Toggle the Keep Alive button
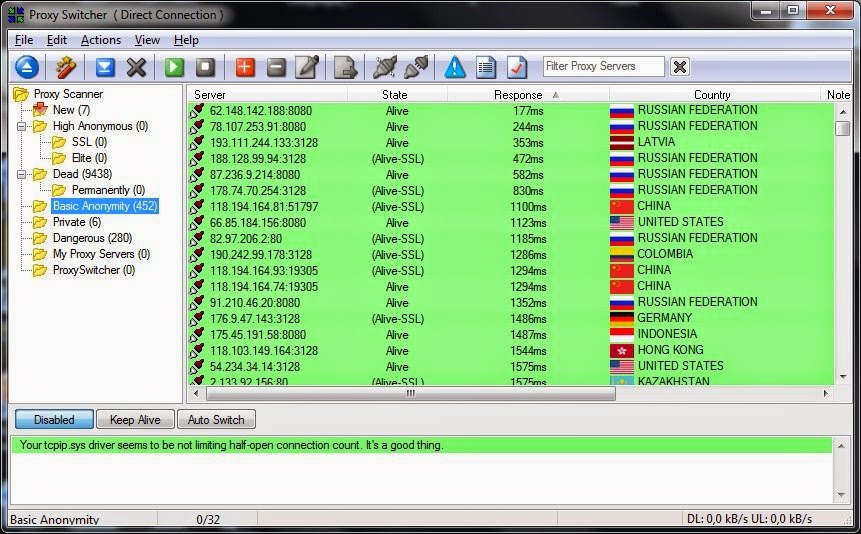861x534 pixels. pyautogui.click(x=135, y=420)
